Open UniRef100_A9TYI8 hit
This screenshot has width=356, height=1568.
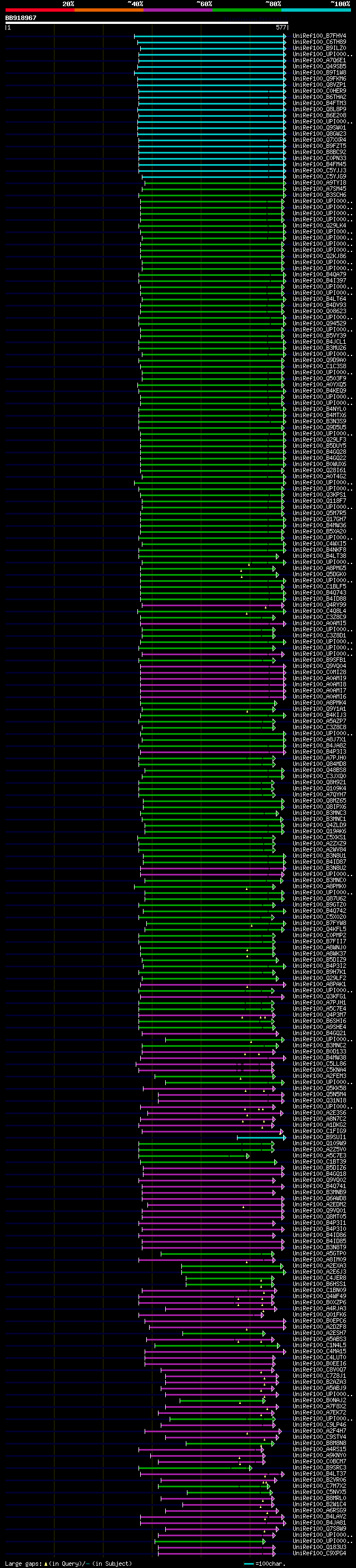319,182
